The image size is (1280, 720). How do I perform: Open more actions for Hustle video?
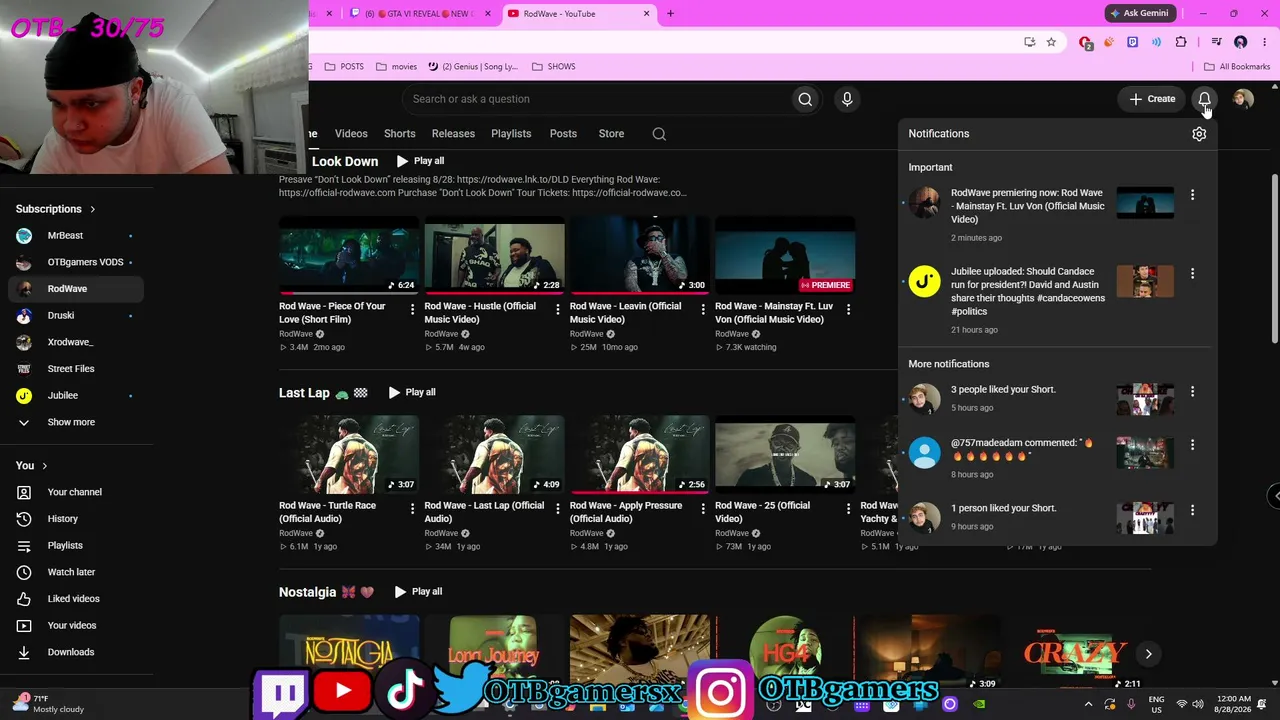(557, 310)
